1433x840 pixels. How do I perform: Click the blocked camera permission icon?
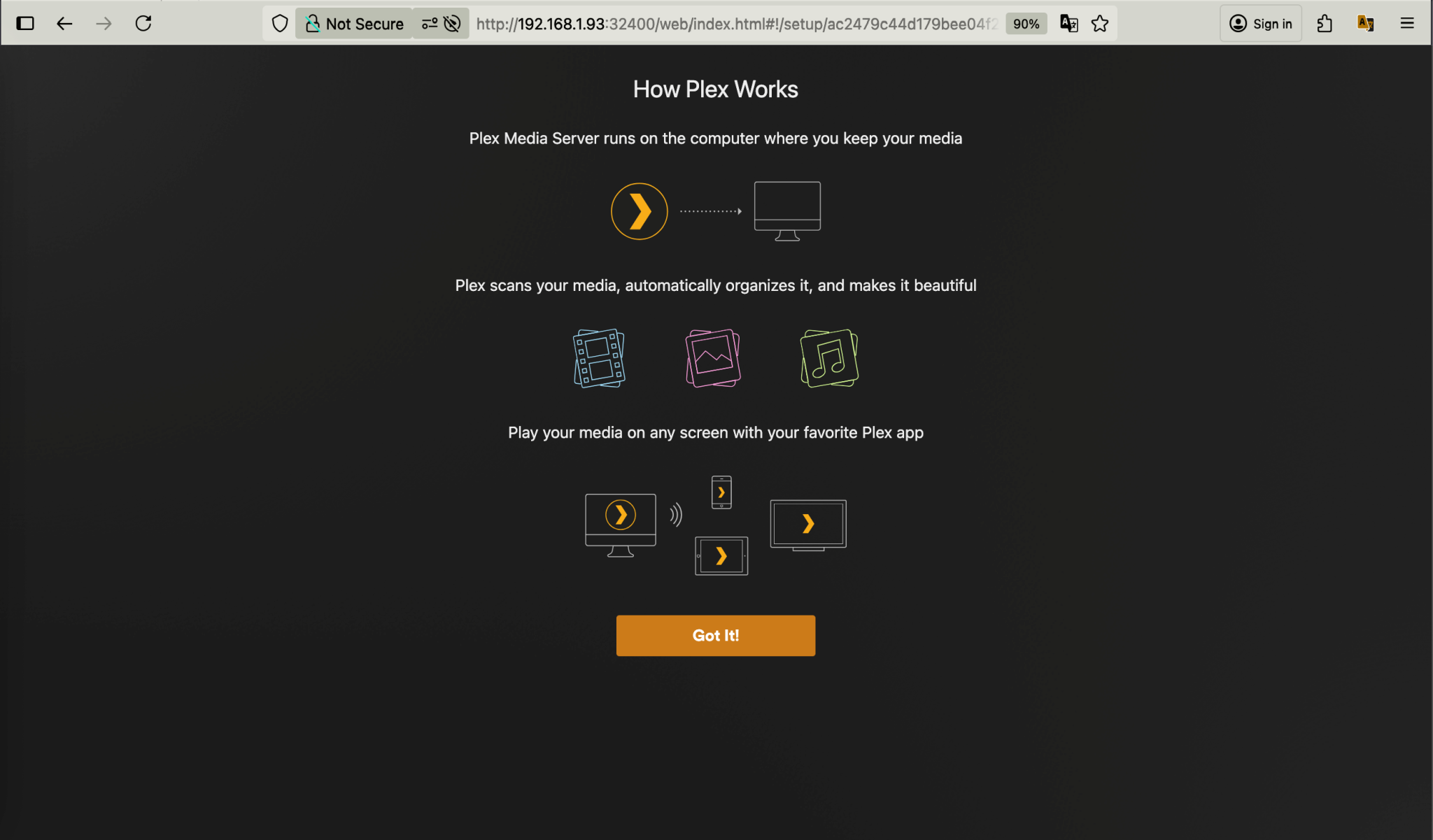click(x=452, y=23)
